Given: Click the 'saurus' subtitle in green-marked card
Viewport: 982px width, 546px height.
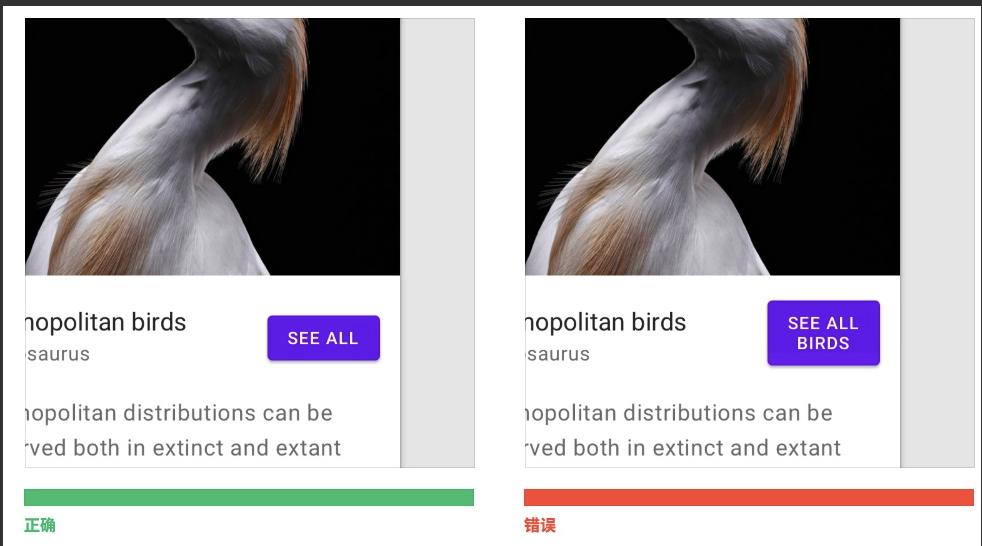Looking at the screenshot, I should pyautogui.click(x=58, y=354).
